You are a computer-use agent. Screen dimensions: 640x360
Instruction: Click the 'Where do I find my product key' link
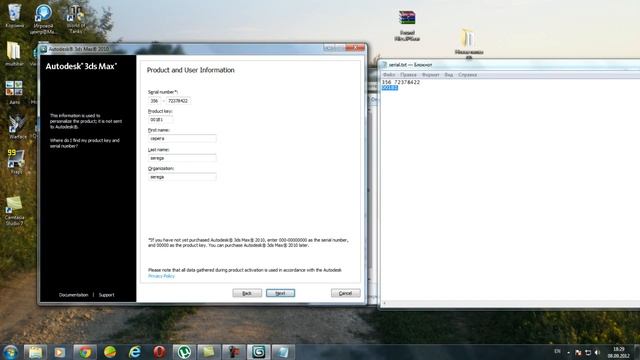click(84, 143)
